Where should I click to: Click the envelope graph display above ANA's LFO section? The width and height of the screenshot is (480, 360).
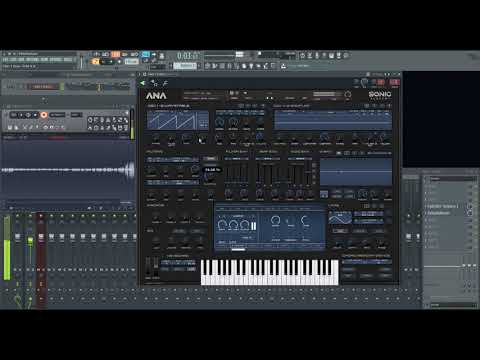pos(356,172)
